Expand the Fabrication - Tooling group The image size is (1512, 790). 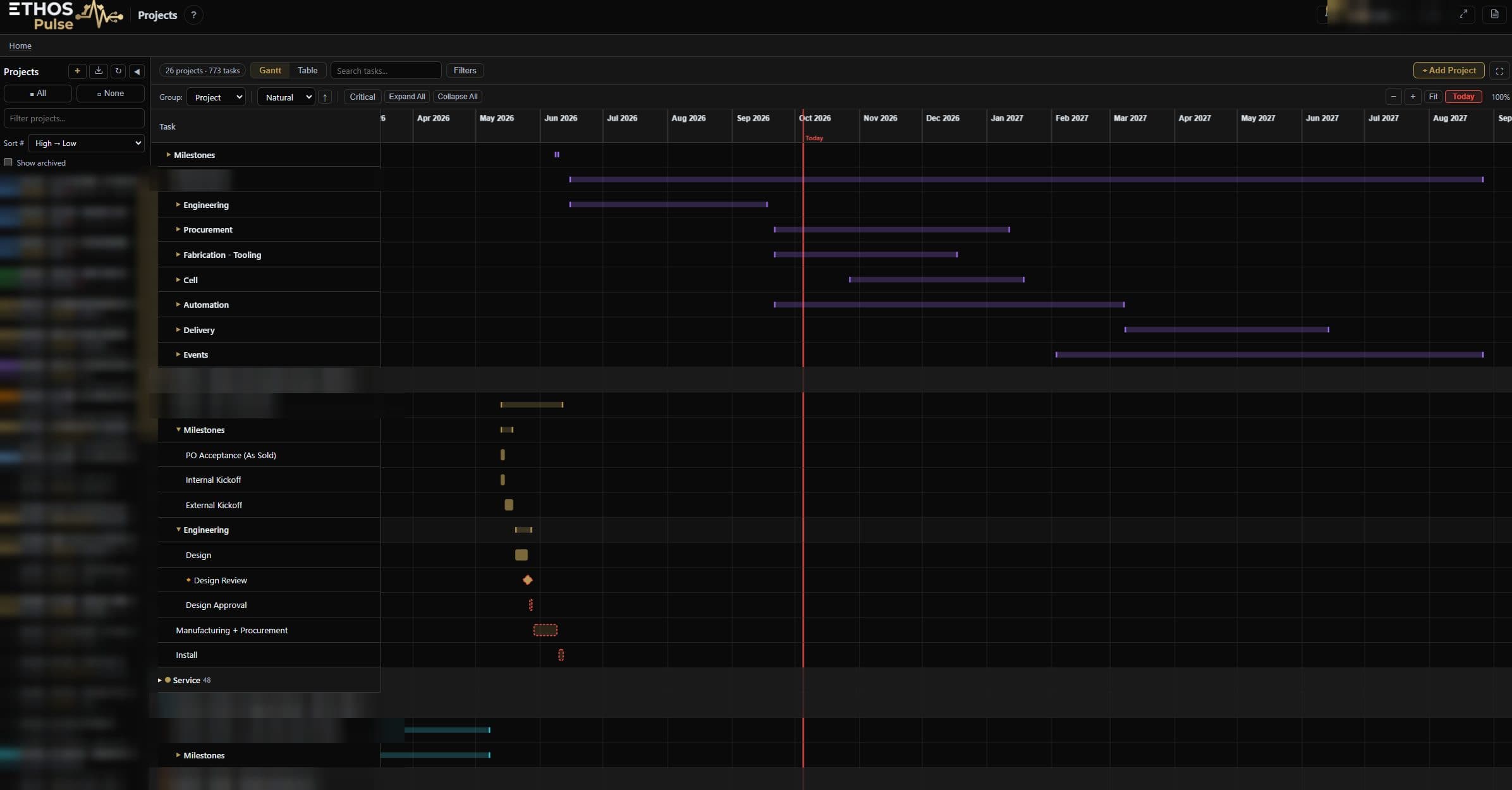pos(178,255)
